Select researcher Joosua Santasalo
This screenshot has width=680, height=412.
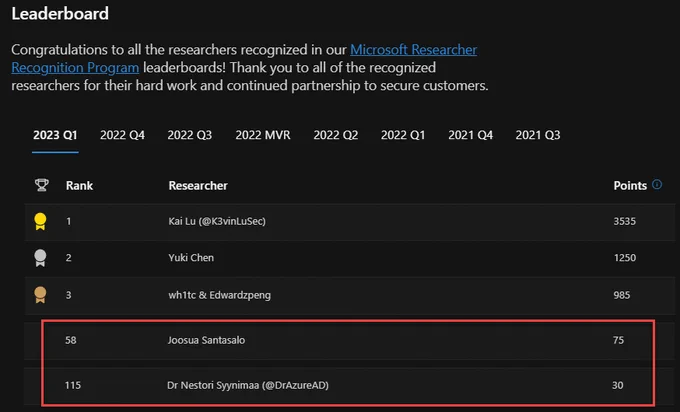coord(206,340)
